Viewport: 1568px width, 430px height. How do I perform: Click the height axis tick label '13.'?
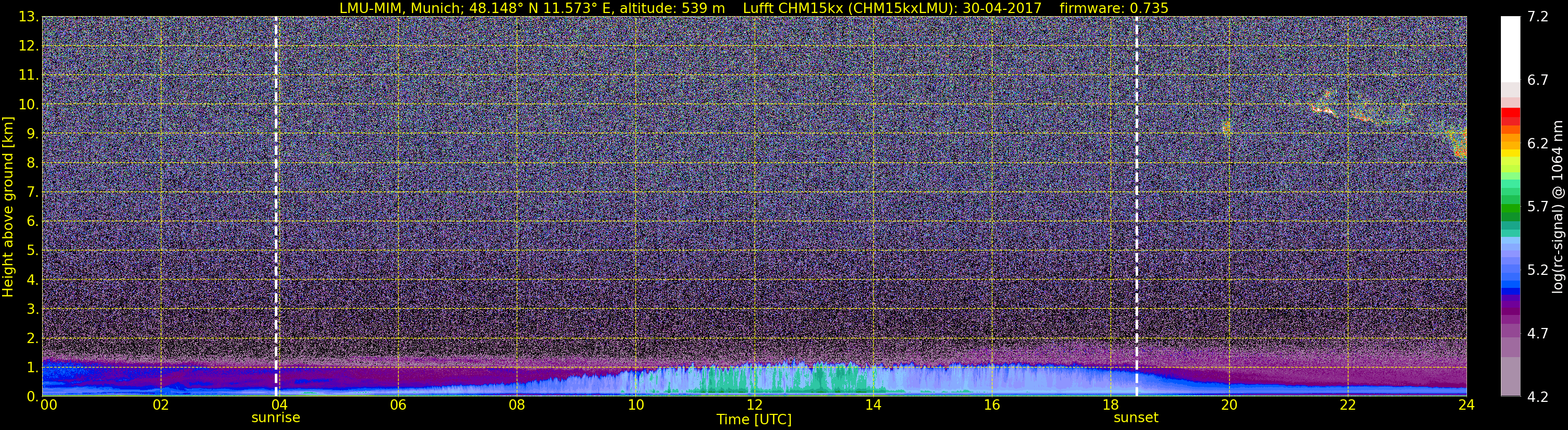click(x=29, y=17)
